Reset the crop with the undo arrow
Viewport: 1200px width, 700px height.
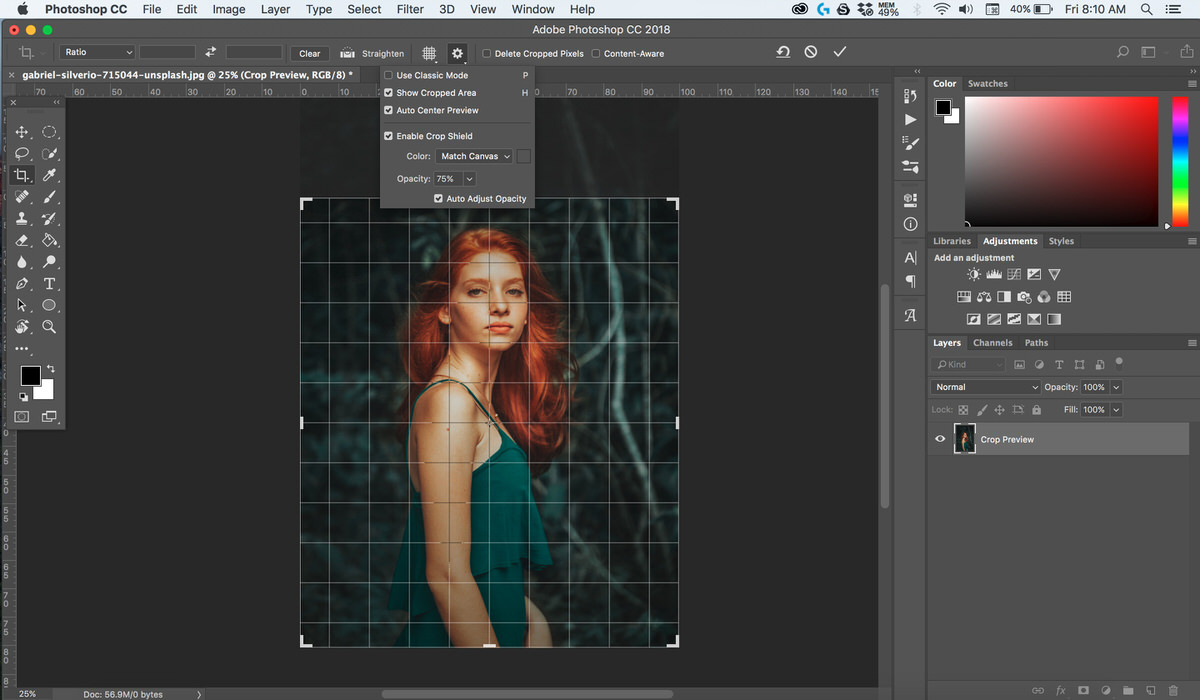(x=783, y=52)
